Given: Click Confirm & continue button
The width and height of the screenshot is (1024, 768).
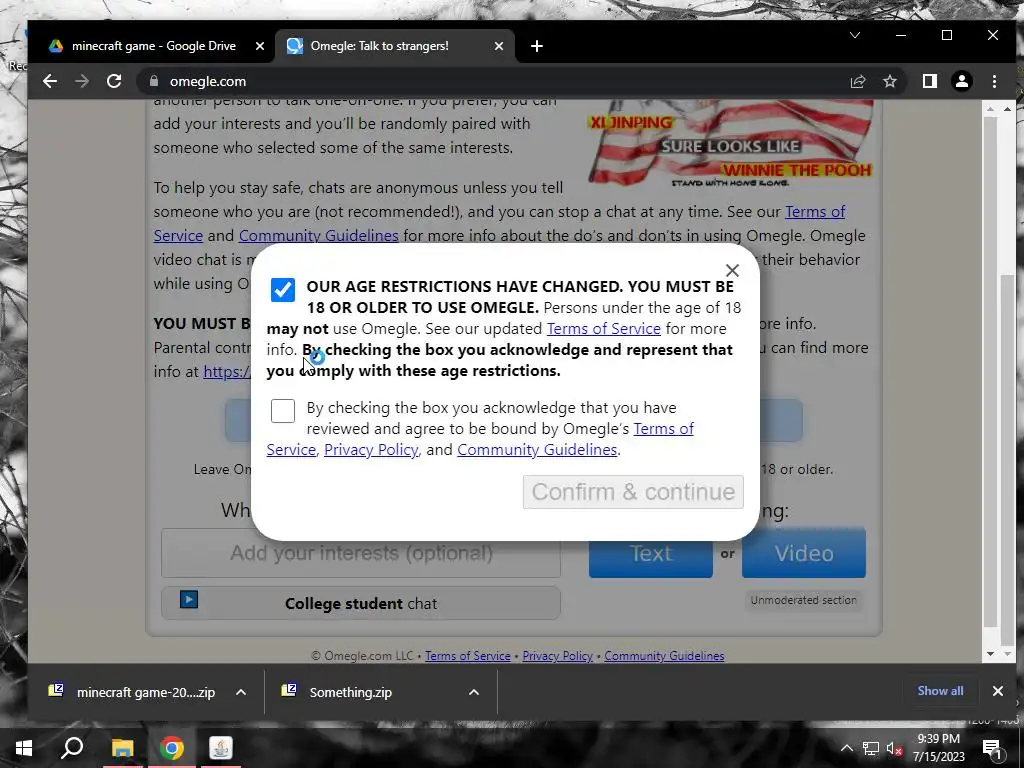Looking at the screenshot, I should pos(633,492).
